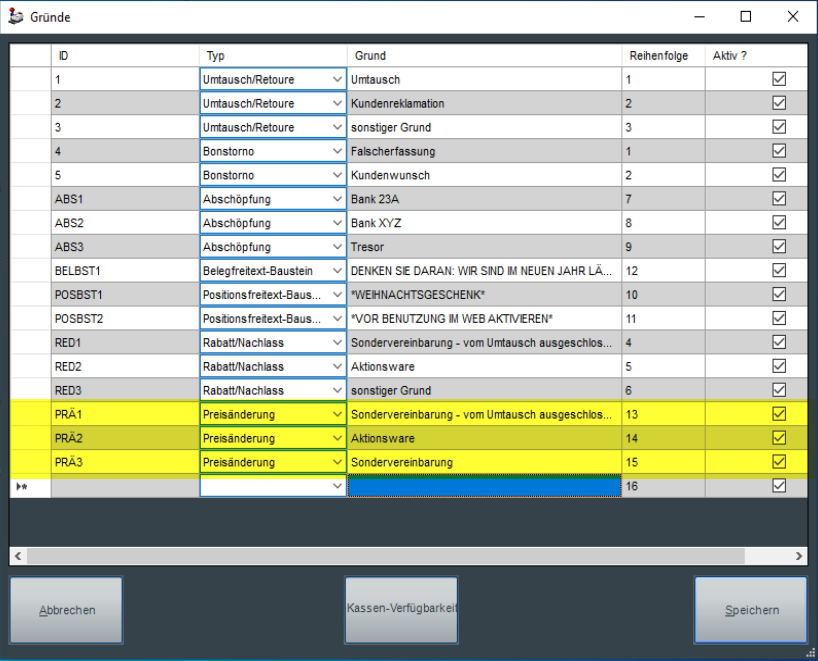Open Typ dropdown for ID 1 row

pyautogui.click(x=336, y=79)
